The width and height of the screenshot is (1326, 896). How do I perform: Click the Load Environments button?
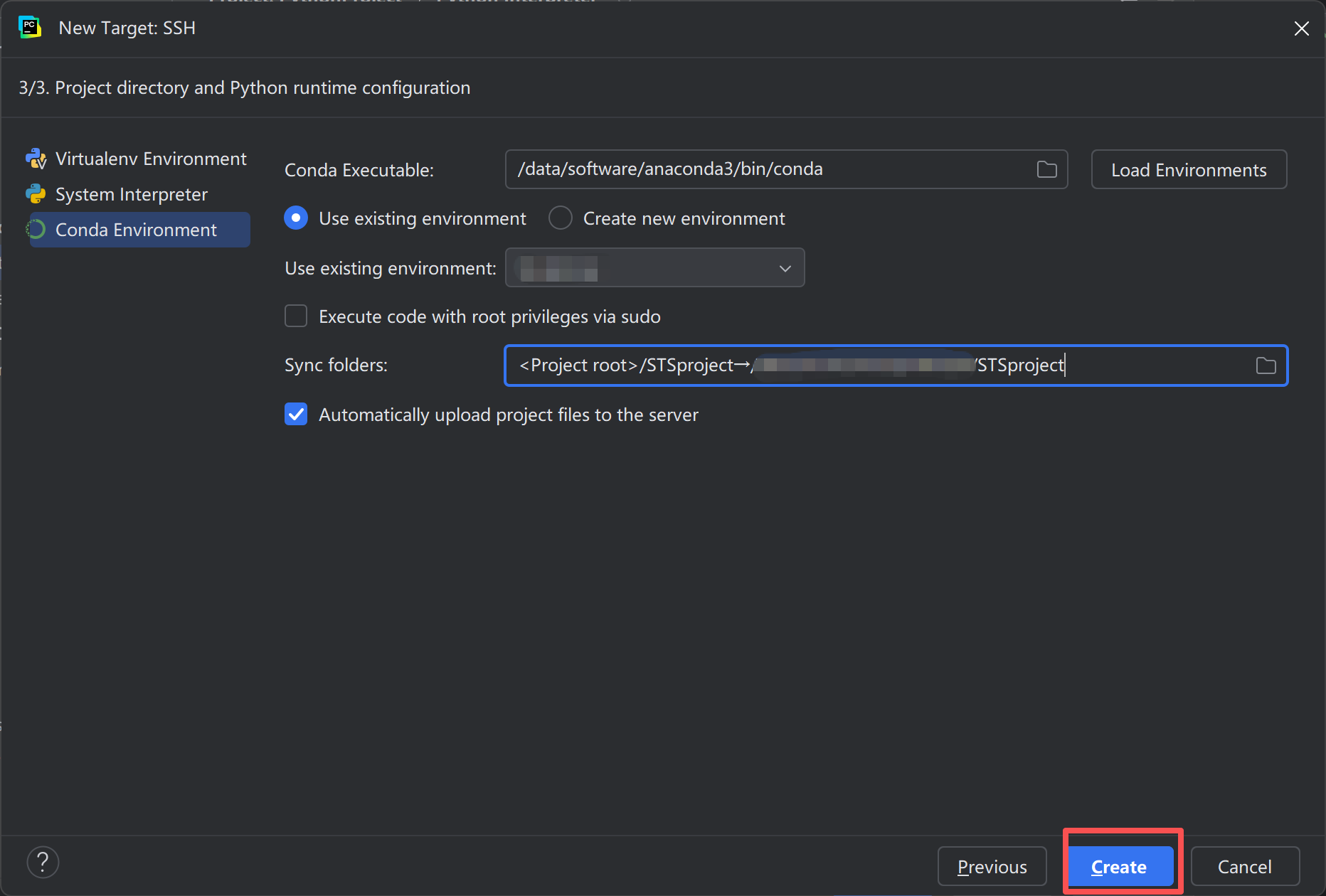(x=1189, y=169)
